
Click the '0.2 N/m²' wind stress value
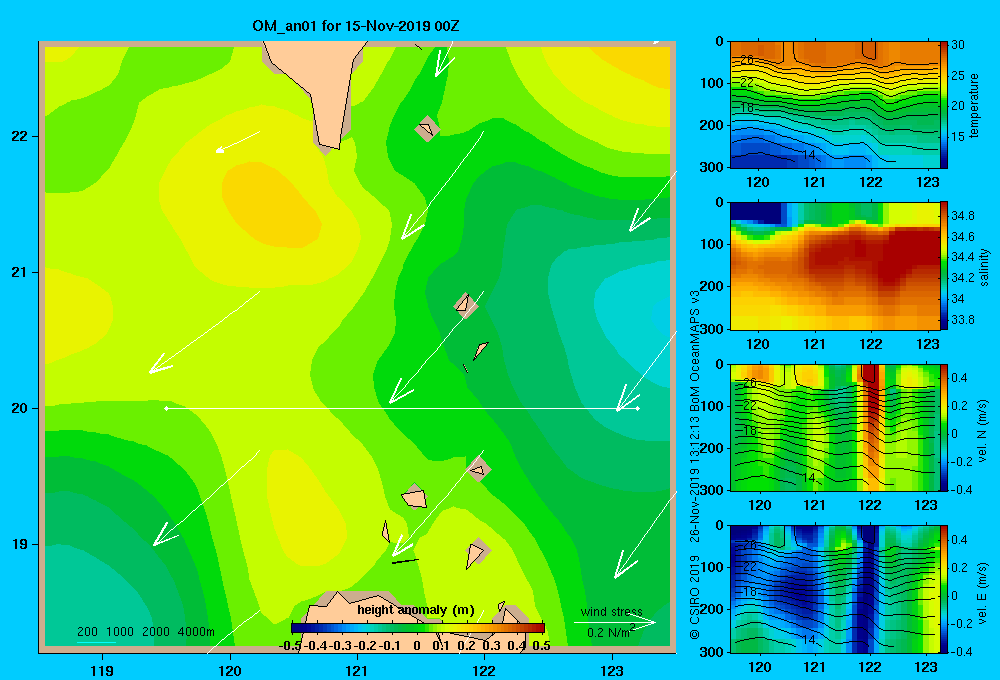611,632
